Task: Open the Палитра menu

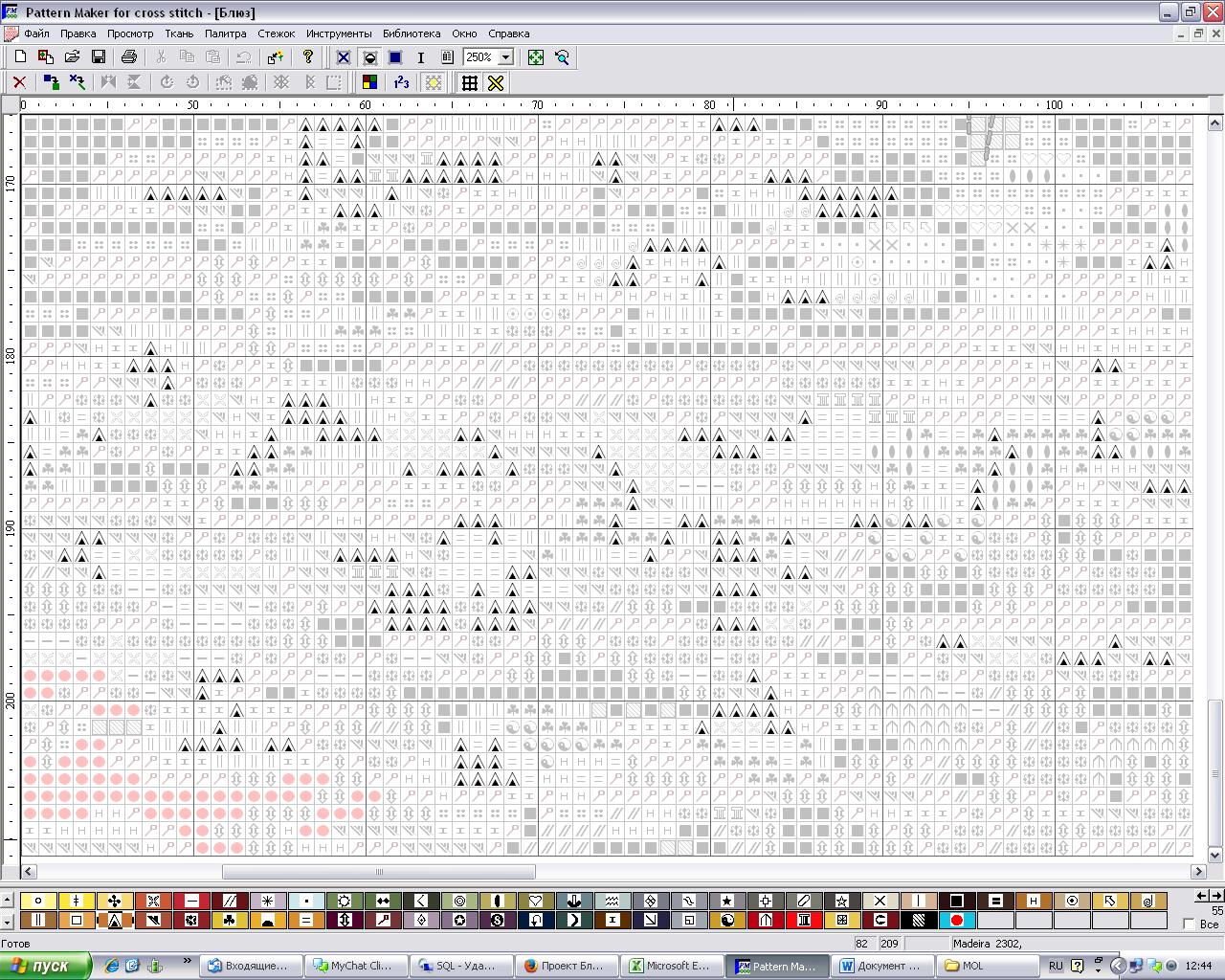Action: 225,33
